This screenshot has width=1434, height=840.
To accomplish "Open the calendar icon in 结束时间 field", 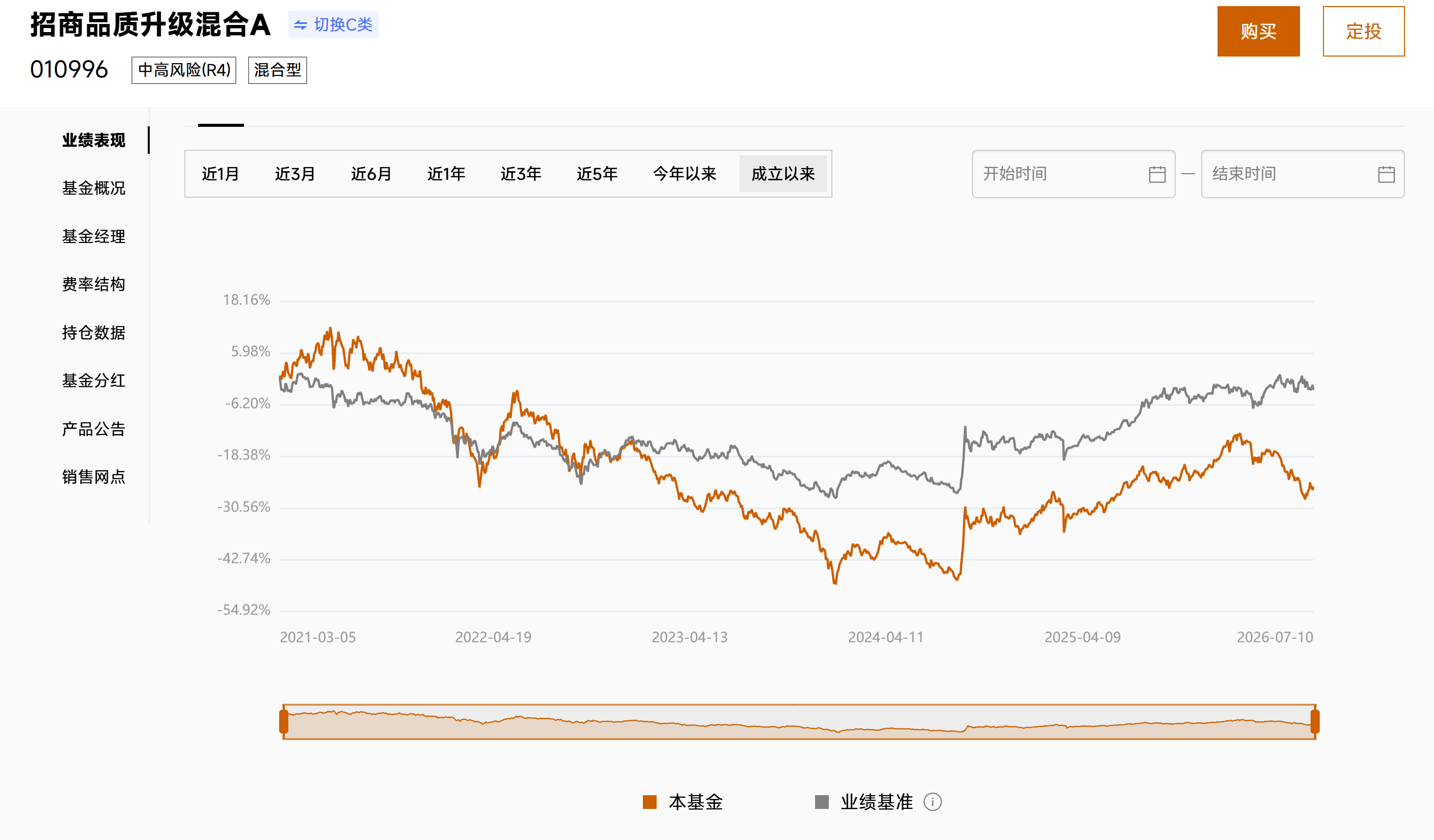I will pyautogui.click(x=1386, y=174).
